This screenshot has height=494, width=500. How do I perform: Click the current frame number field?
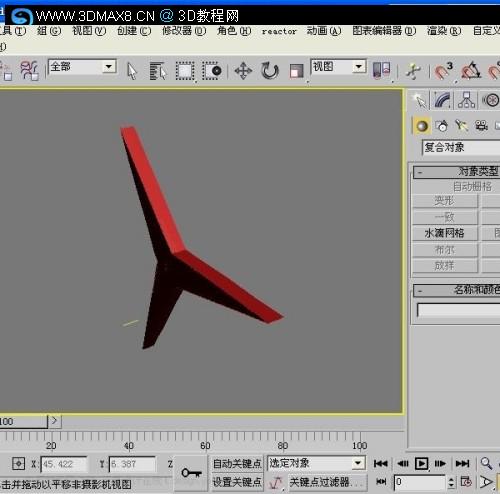tap(420, 482)
